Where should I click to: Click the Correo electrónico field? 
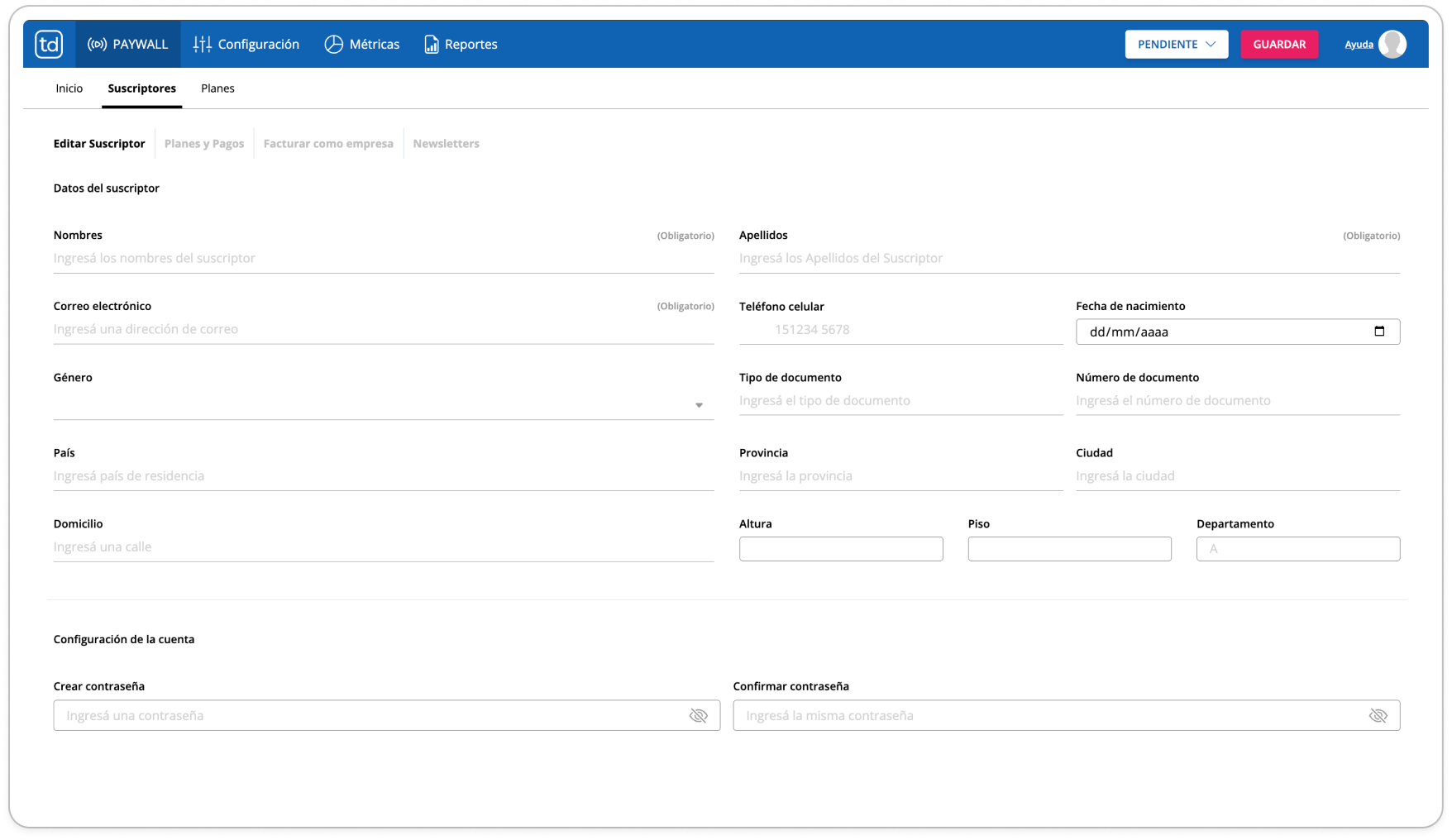(384, 329)
